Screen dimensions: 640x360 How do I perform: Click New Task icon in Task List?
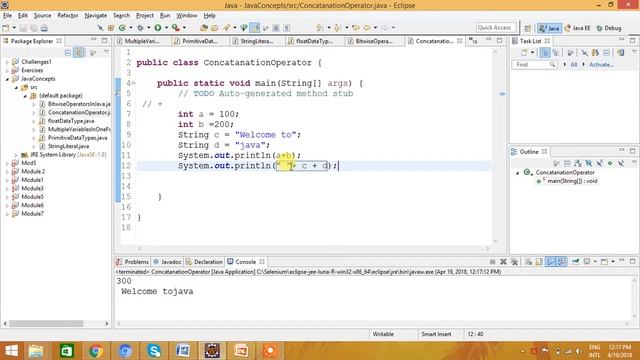click(x=524, y=53)
